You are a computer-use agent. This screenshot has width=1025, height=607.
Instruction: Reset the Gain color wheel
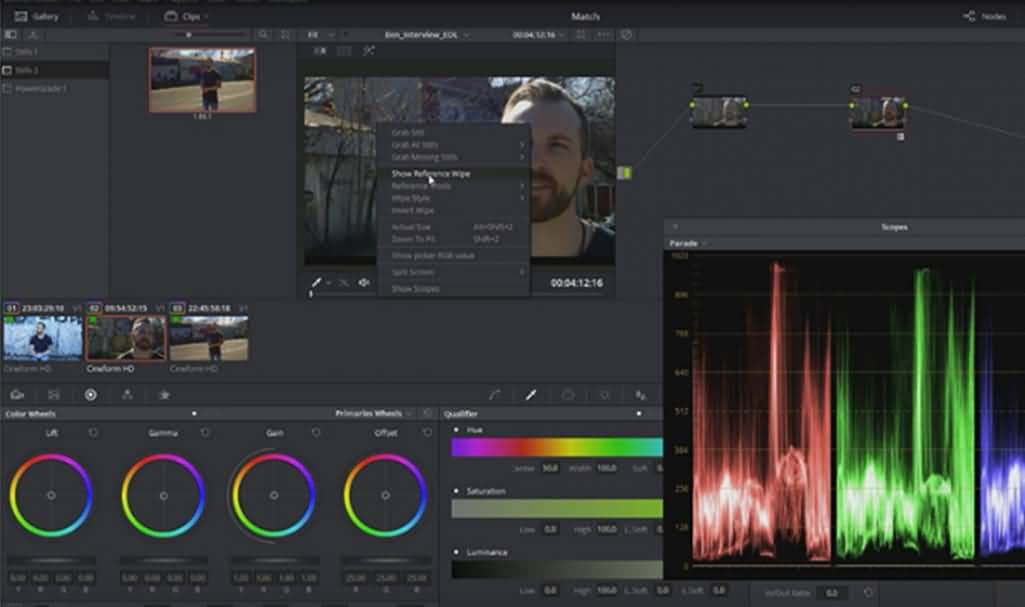point(316,433)
